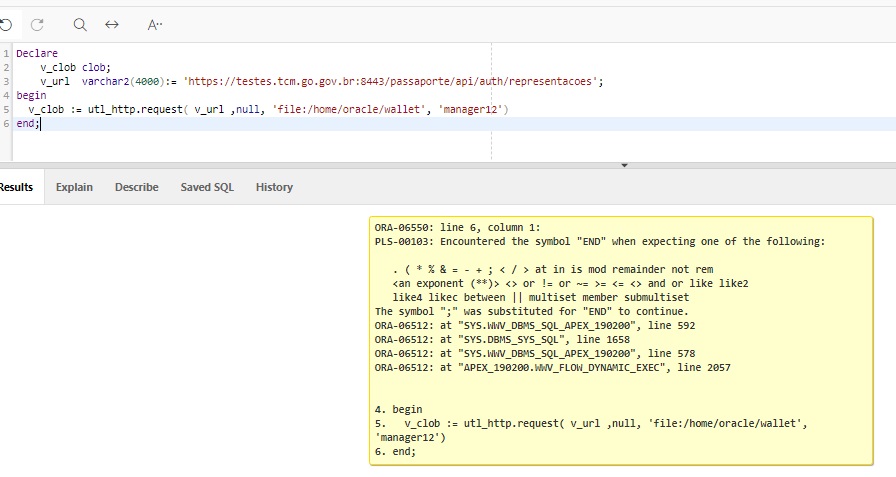Image resolution: width=896 pixels, height=477 pixels.
Task: Open the "A" font settings icon
Action: [155, 24]
